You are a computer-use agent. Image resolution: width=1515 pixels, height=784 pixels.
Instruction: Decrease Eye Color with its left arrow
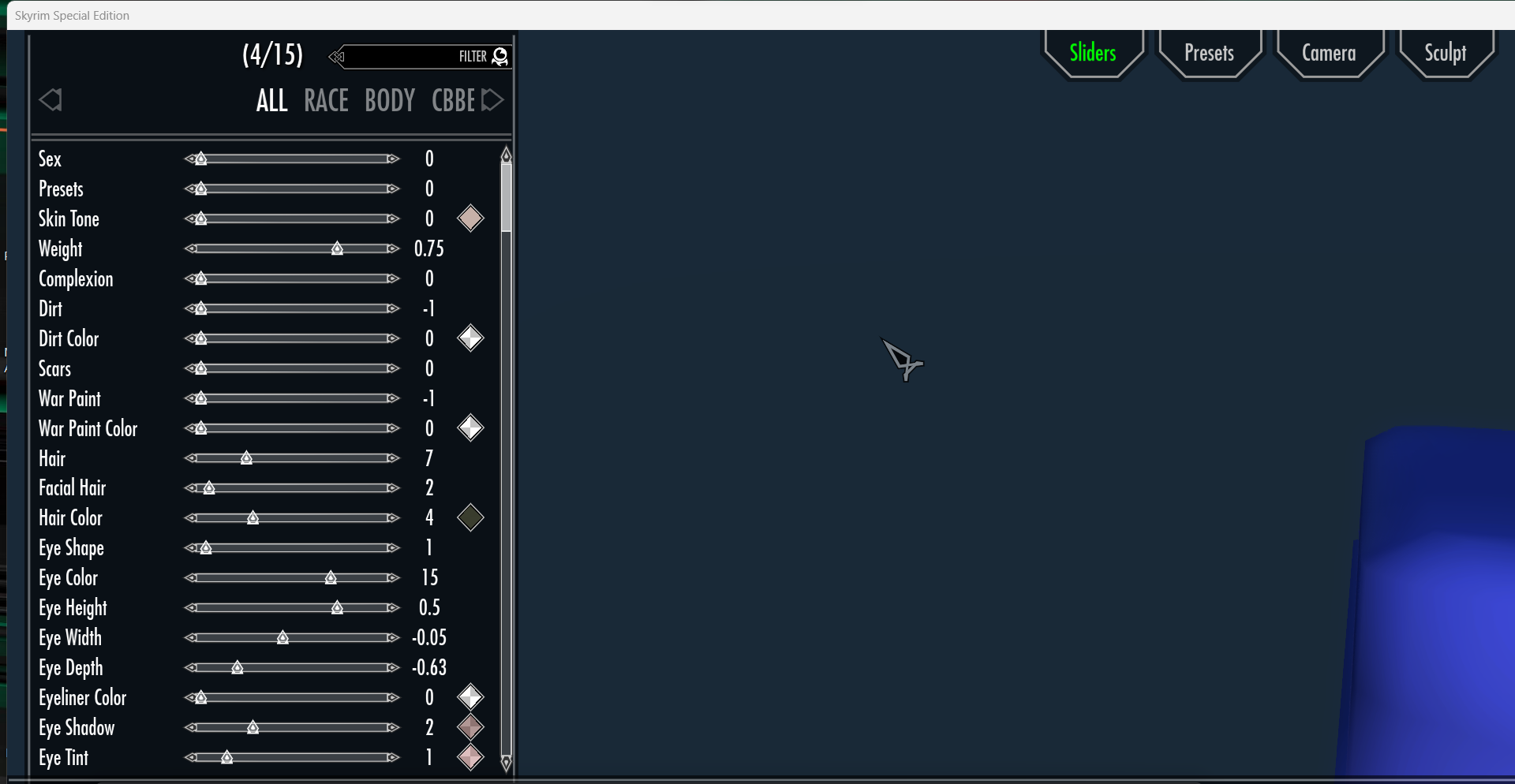(190, 579)
